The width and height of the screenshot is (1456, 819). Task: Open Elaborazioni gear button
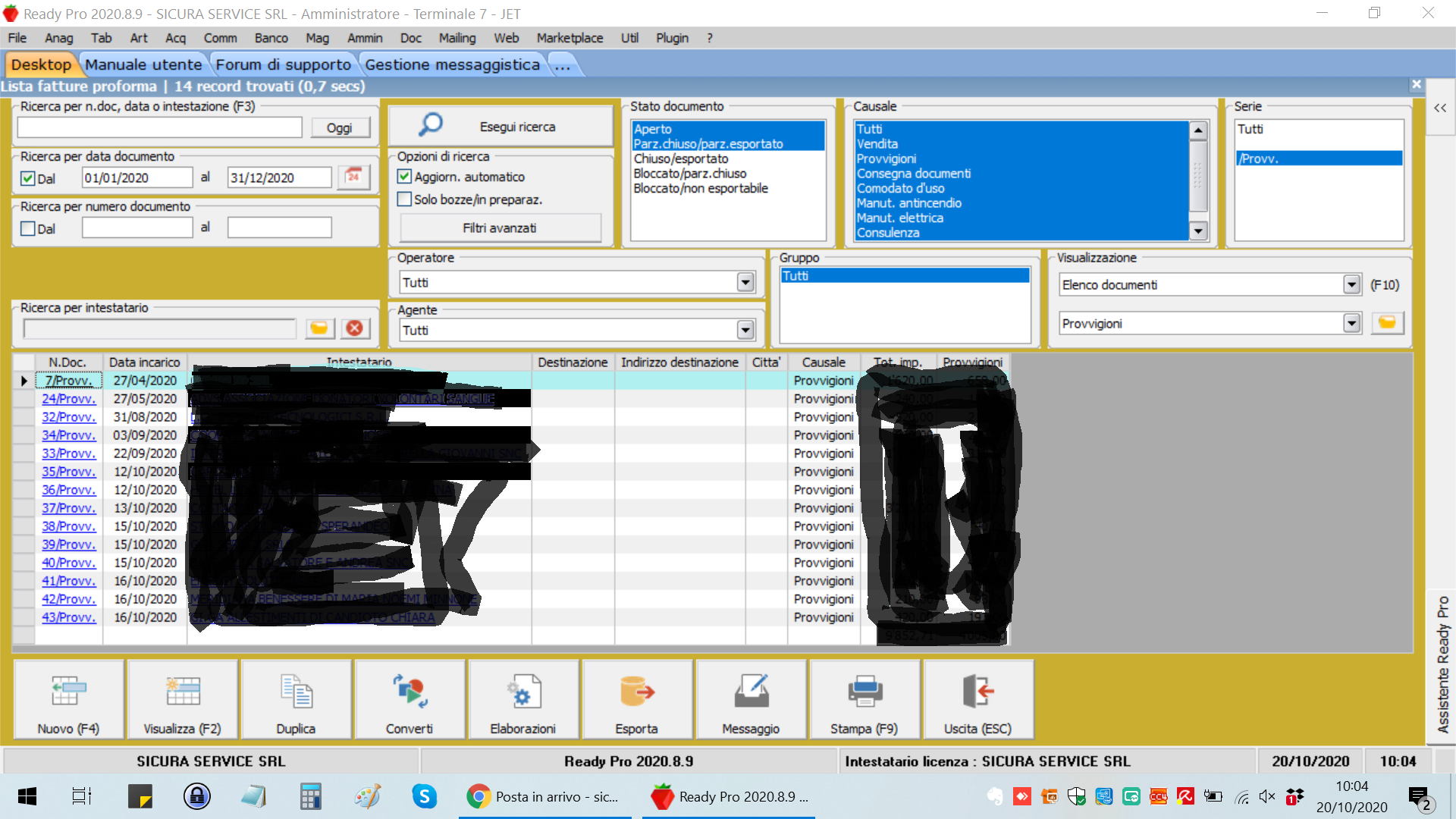click(523, 699)
